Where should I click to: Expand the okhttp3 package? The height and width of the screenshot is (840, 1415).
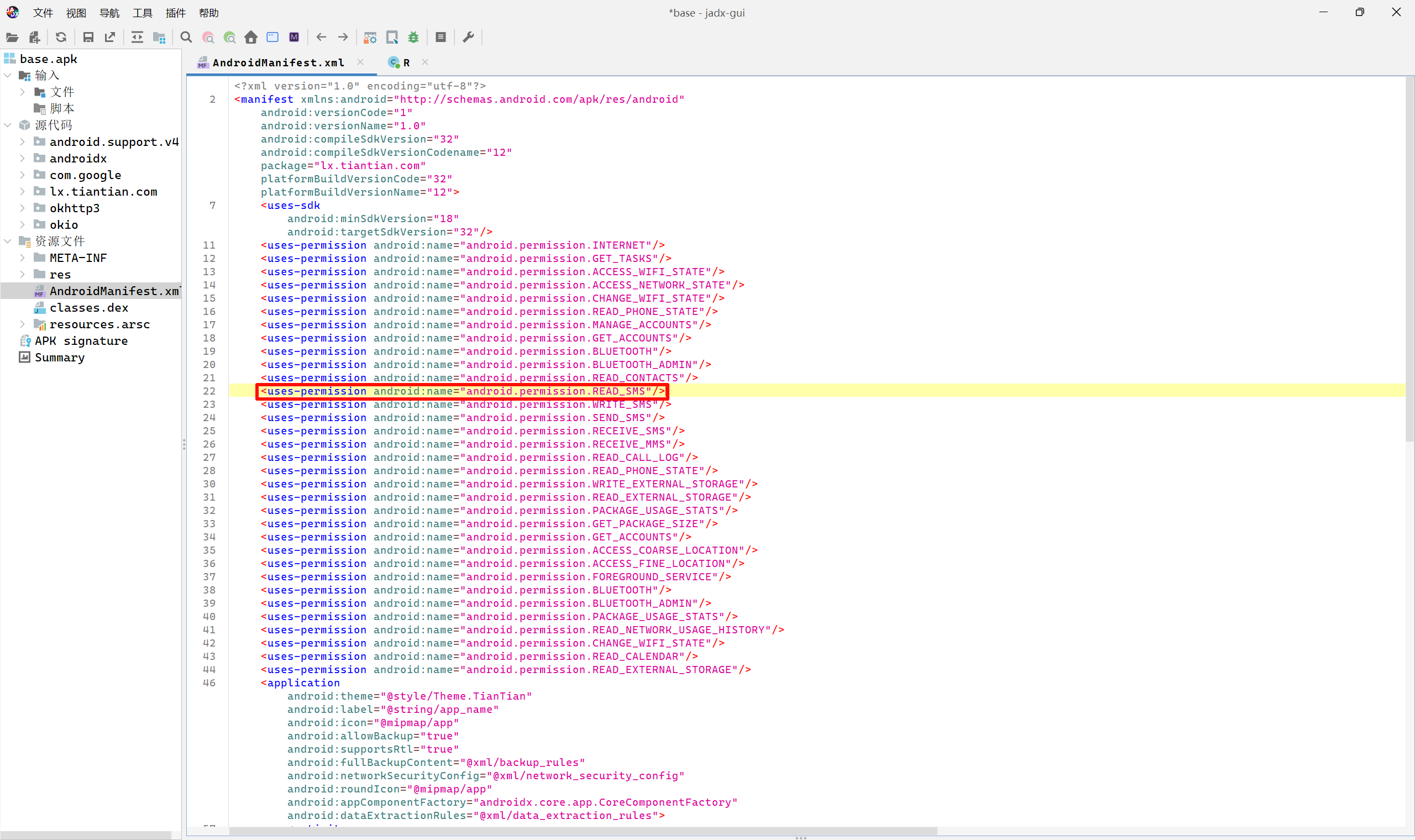22,208
